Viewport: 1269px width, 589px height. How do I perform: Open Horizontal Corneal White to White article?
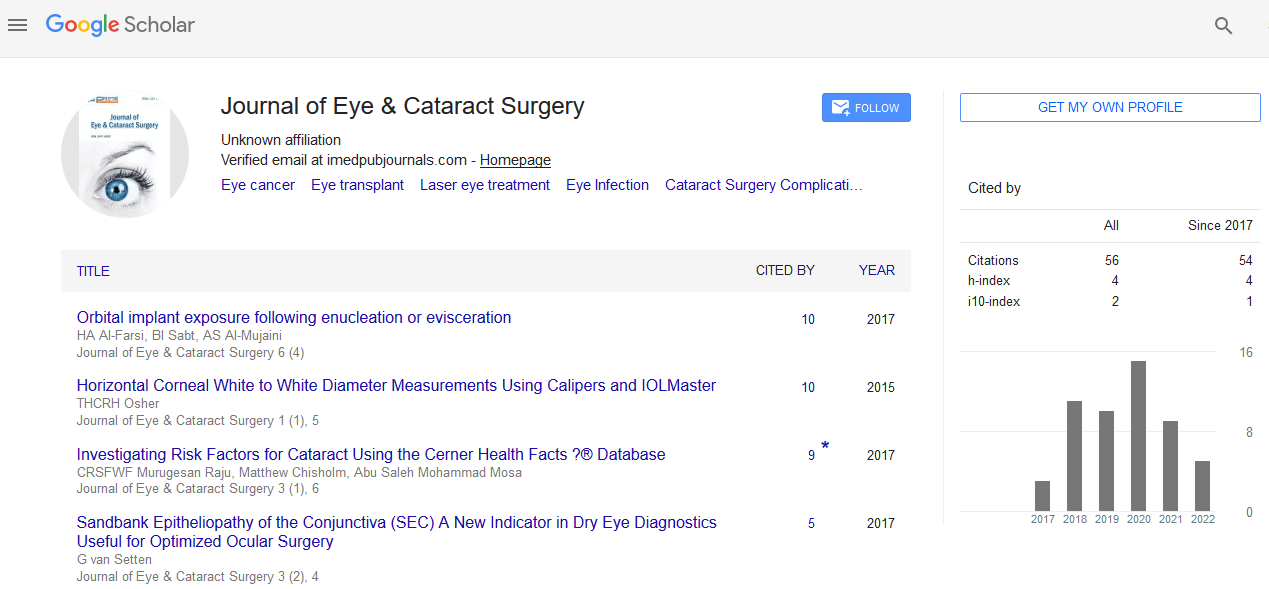(x=396, y=386)
